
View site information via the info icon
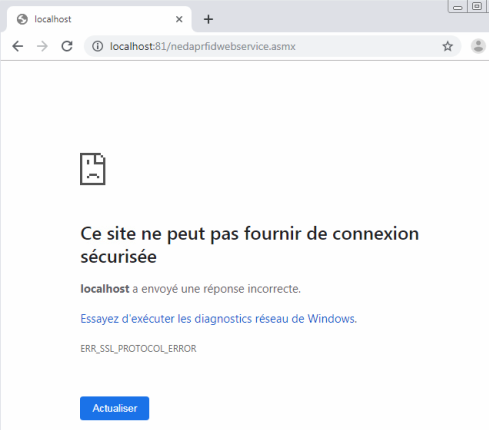click(x=97, y=46)
